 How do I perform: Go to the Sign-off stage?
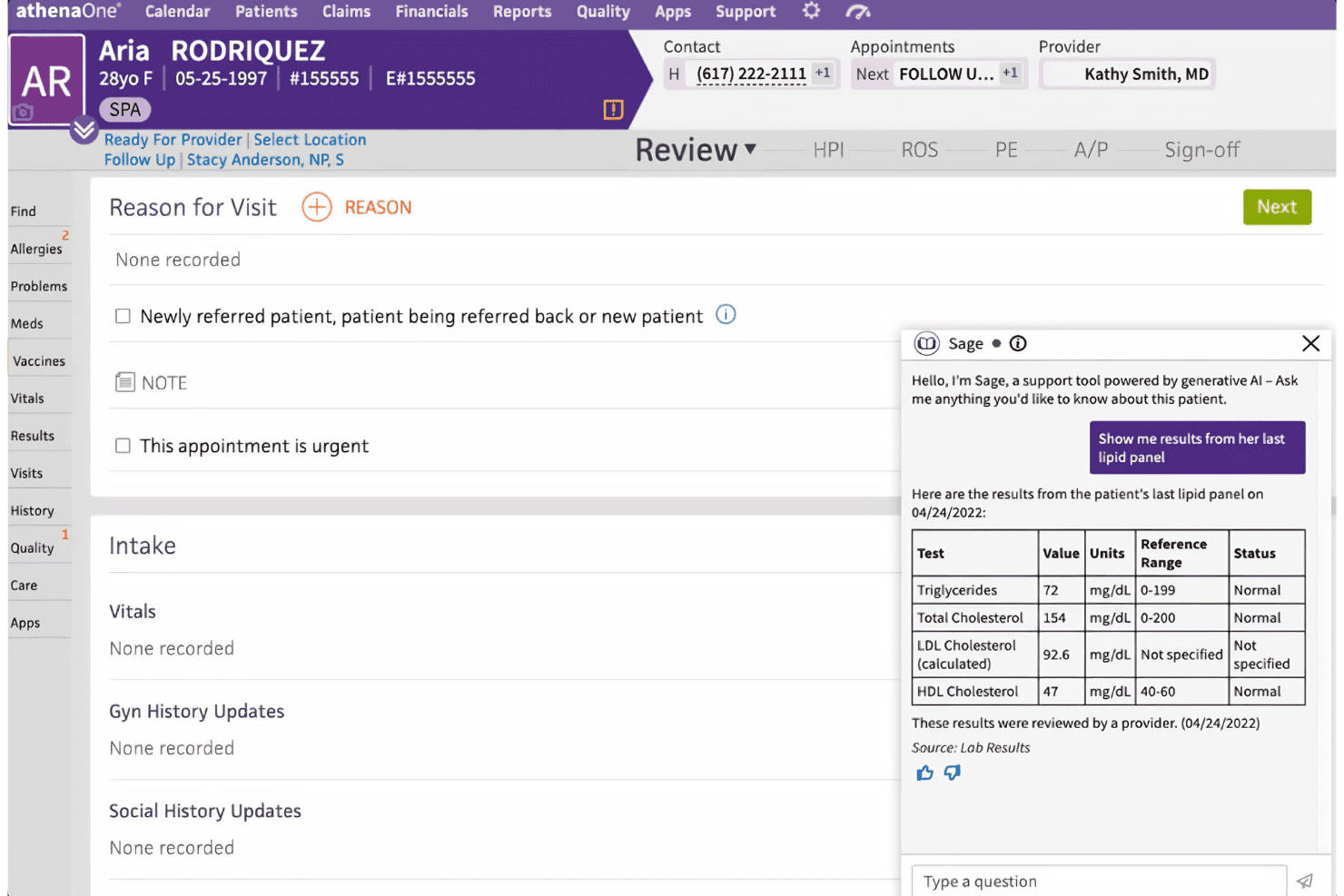pyautogui.click(x=1201, y=150)
